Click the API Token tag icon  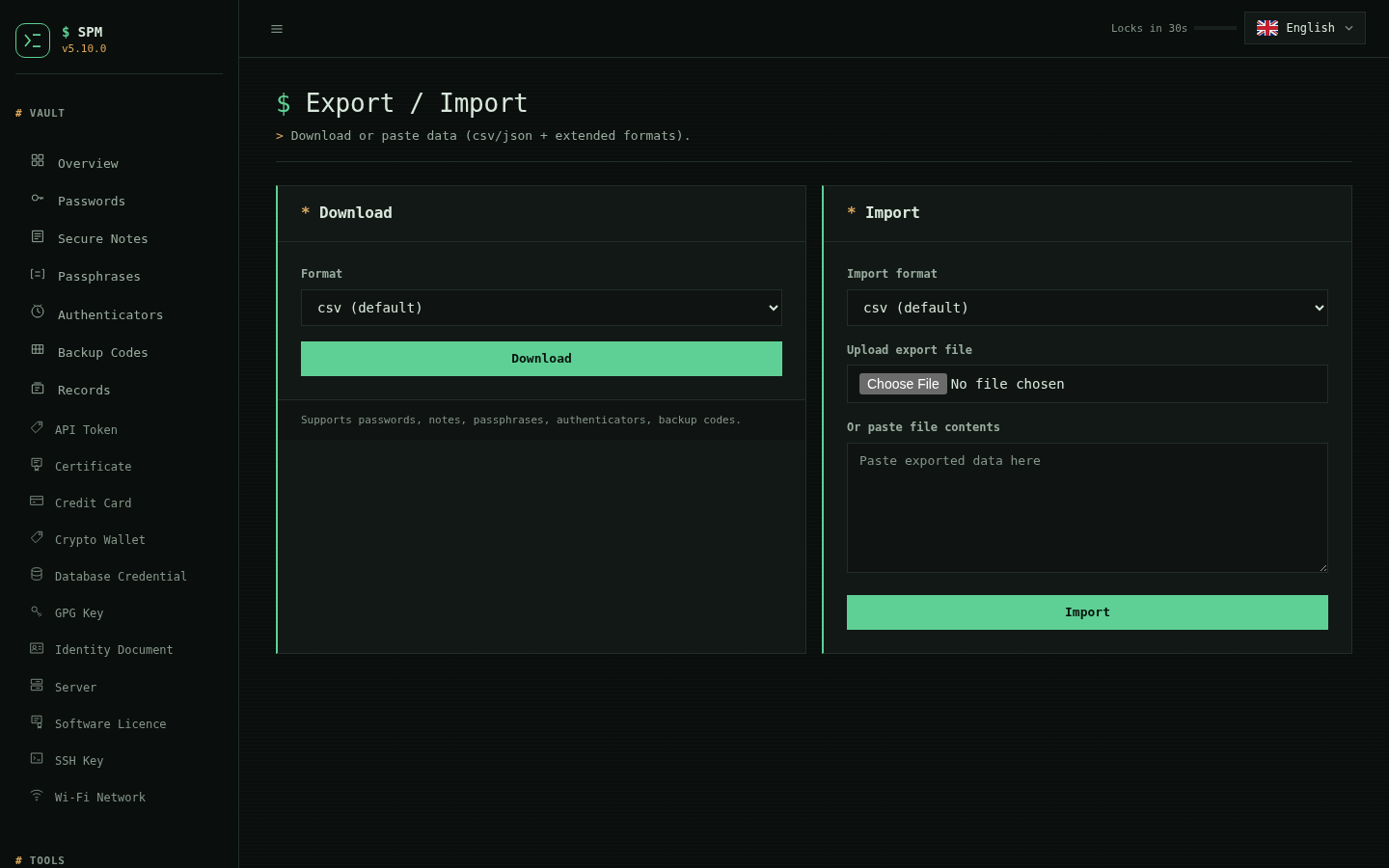[37, 427]
